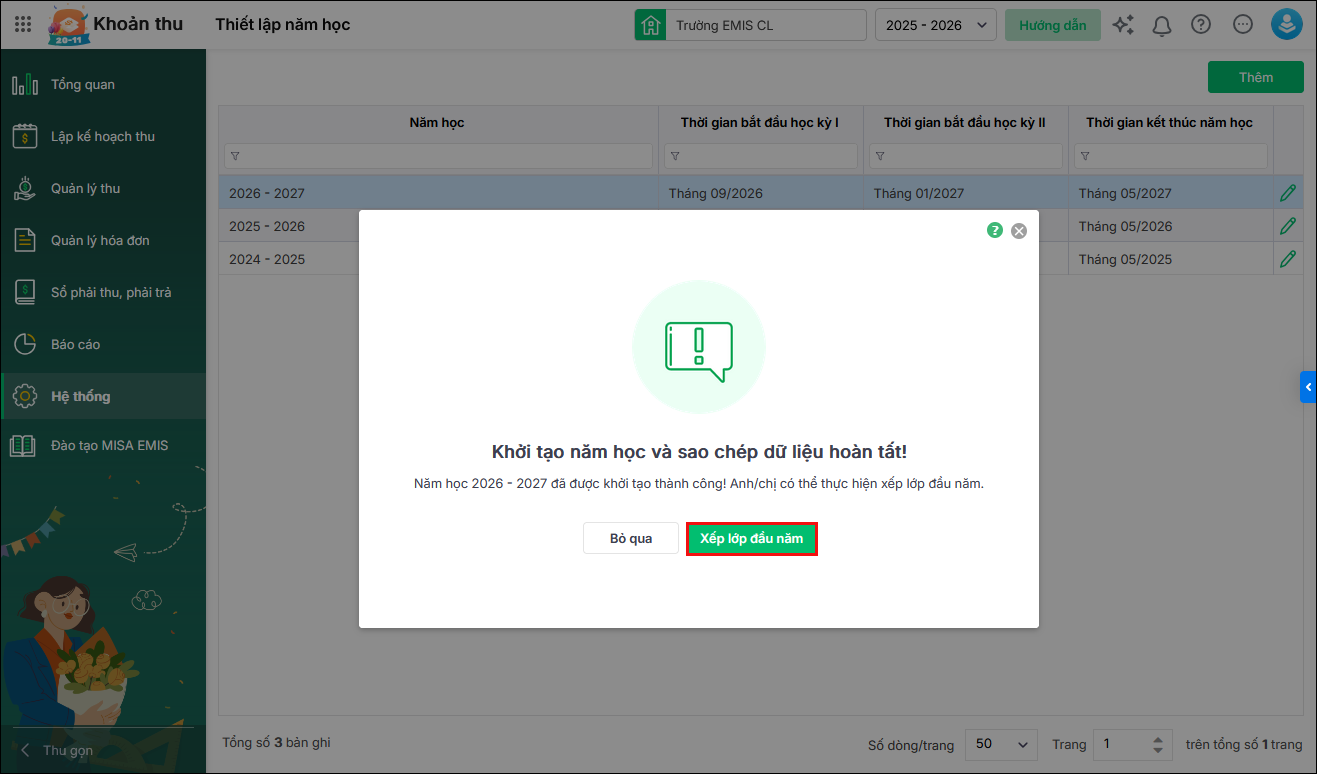This screenshot has height=774, width=1317.
Task: Open the rows per page dropdown
Action: point(1001,744)
